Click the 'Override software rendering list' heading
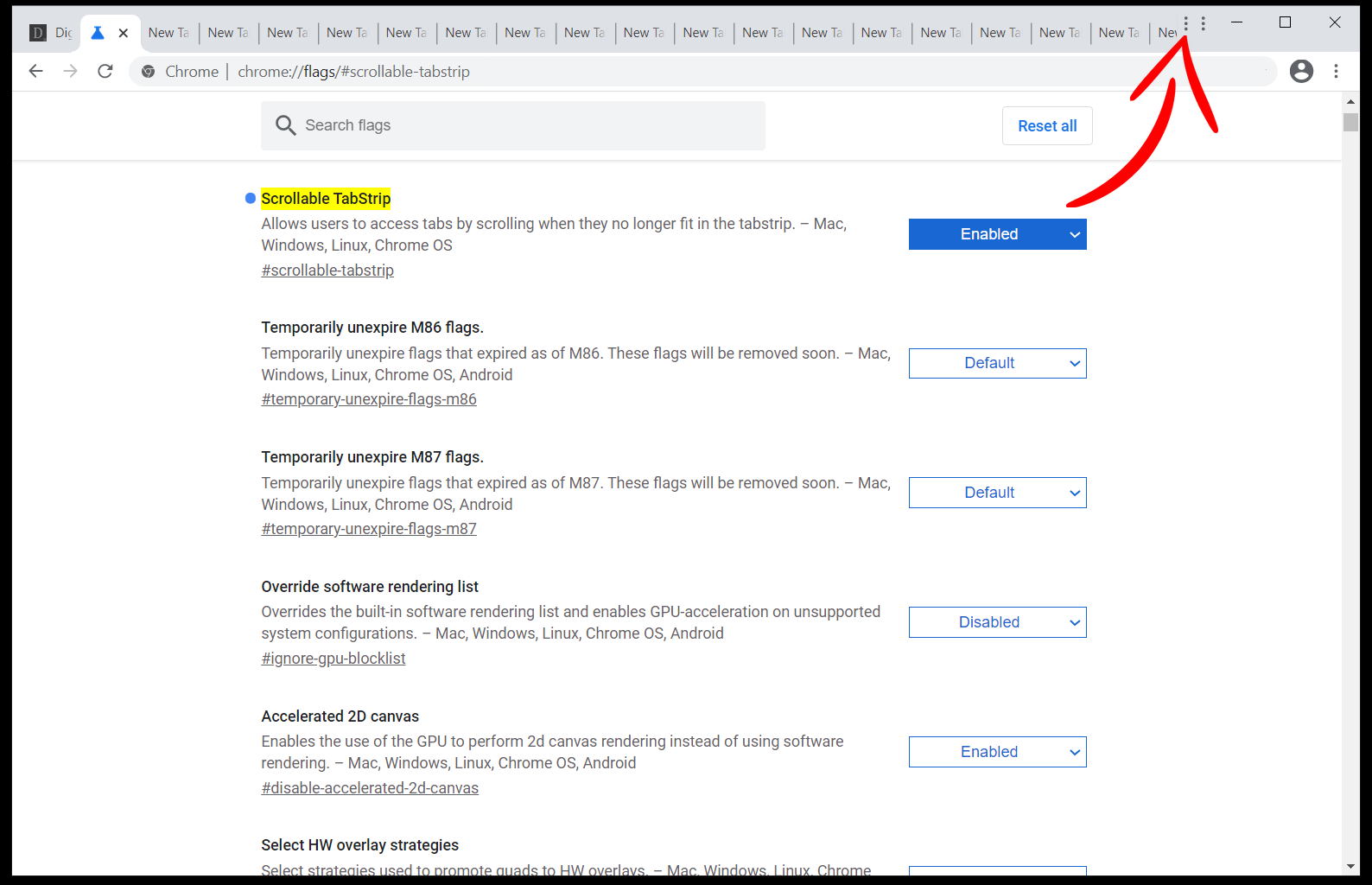This screenshot has width=1372, height=885. tap(370, 587)
